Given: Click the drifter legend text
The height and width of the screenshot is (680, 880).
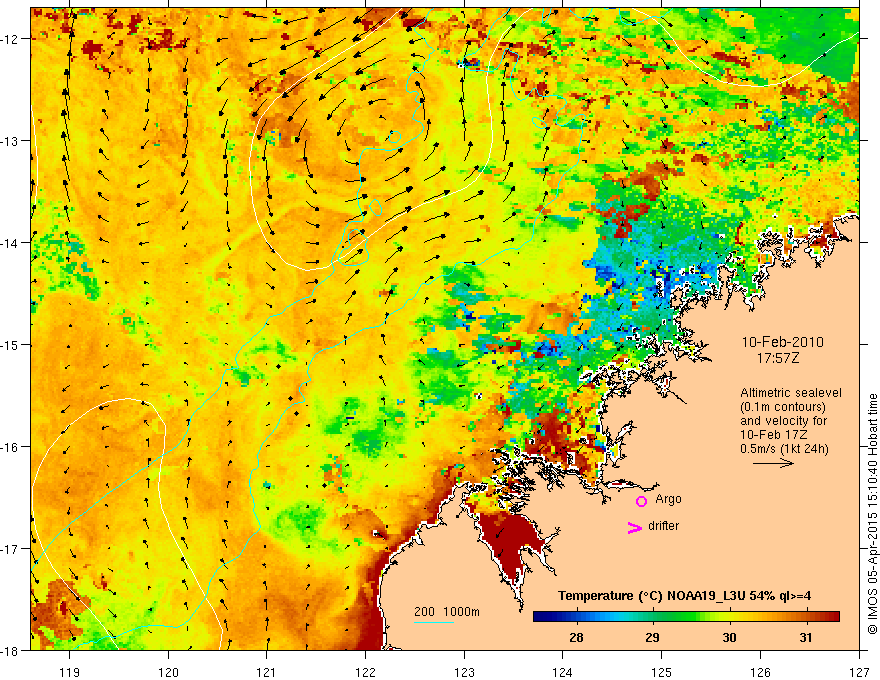Looking at the screenshot, I should [663, 526].
